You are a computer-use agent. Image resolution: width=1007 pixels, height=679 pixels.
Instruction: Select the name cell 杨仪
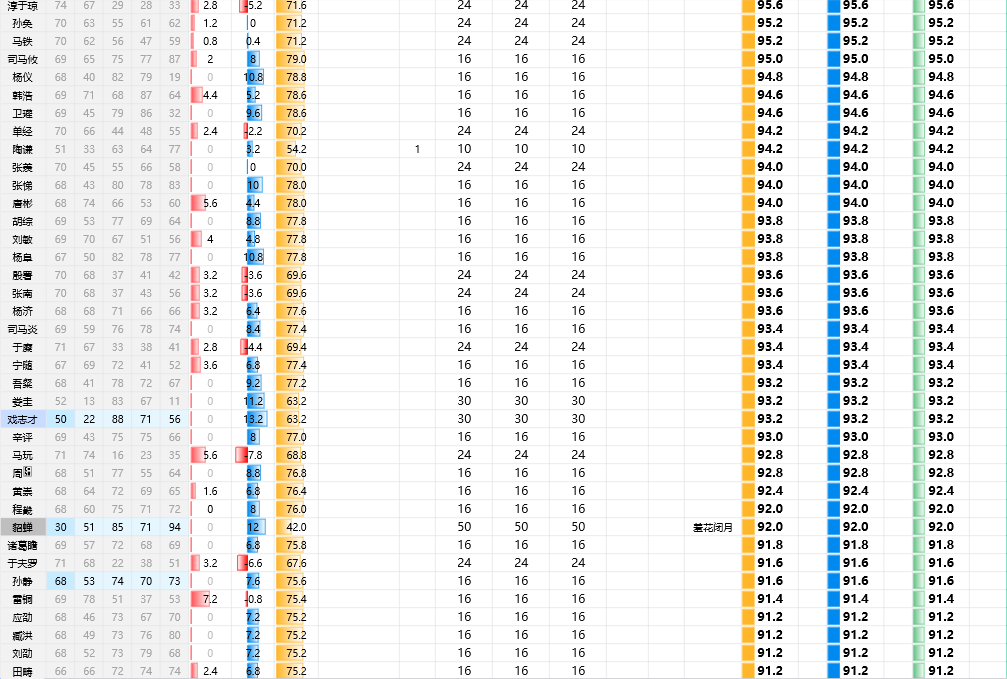(x=22, y=78)
